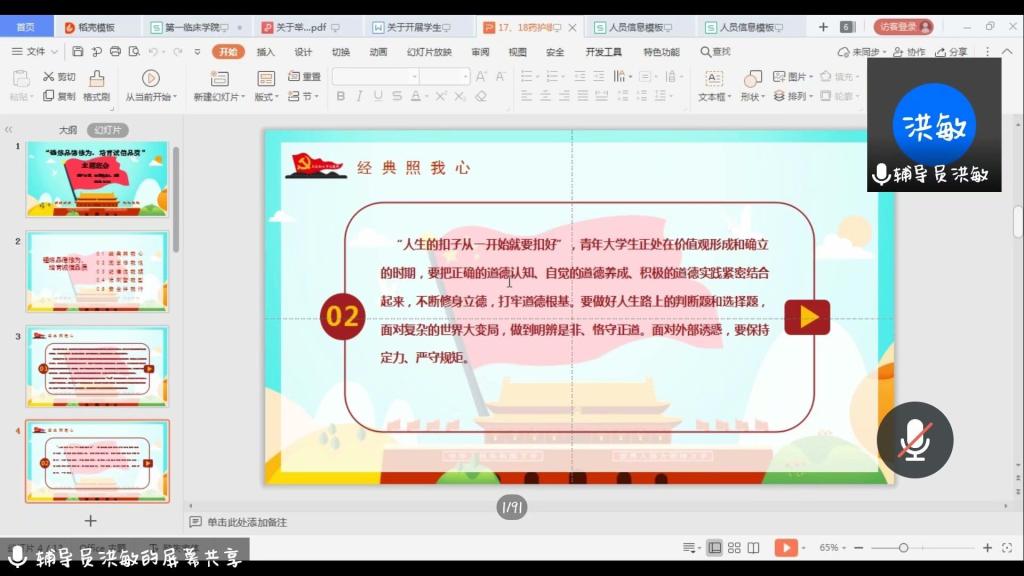Viewport: 1024px width, 576px height.
Task: Open the Layout (版式) dropdown
Action: point(267,97)
